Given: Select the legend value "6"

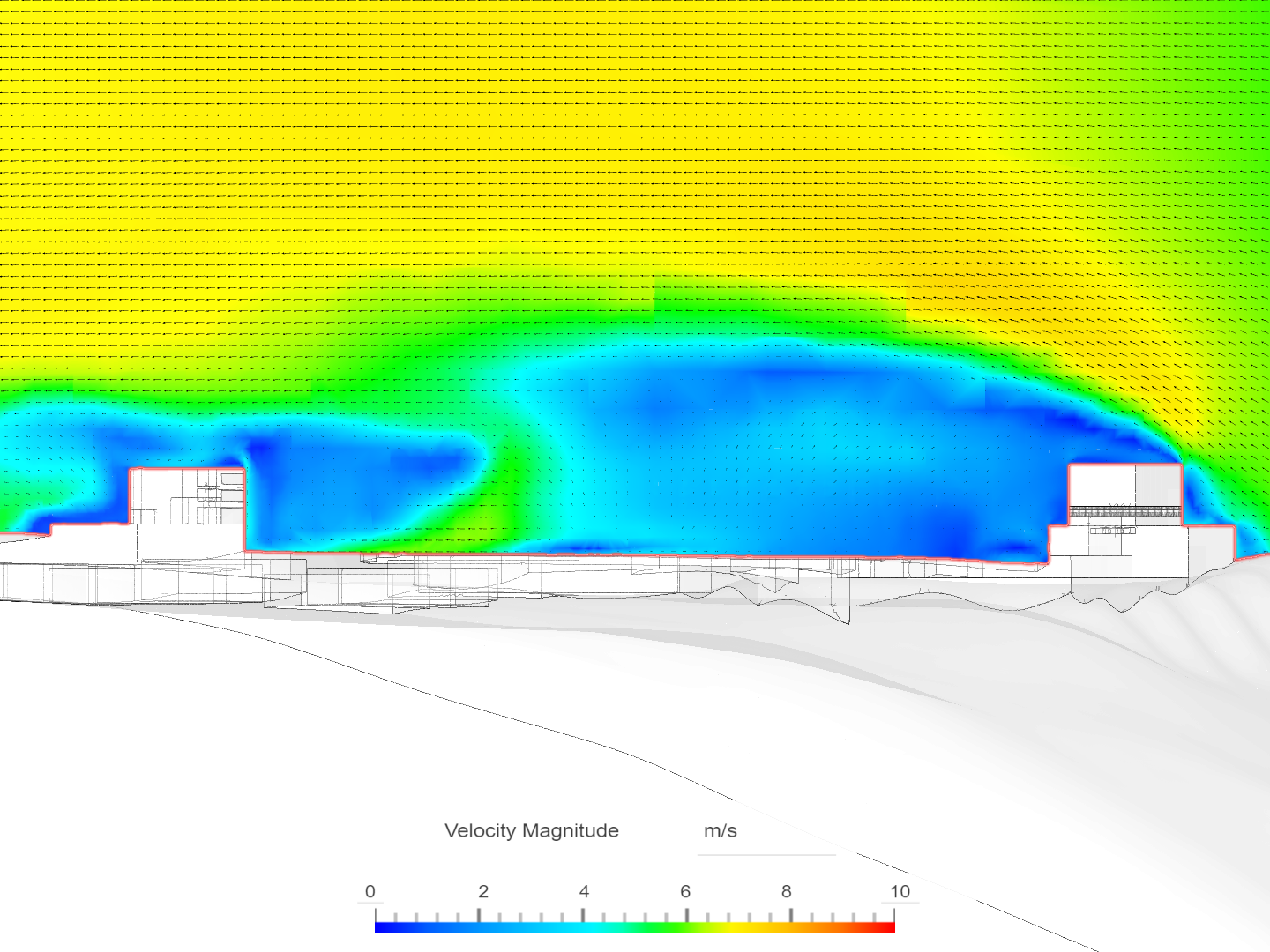Looking at the screenshot, I should pyautogui.click(x=685, y=891).
